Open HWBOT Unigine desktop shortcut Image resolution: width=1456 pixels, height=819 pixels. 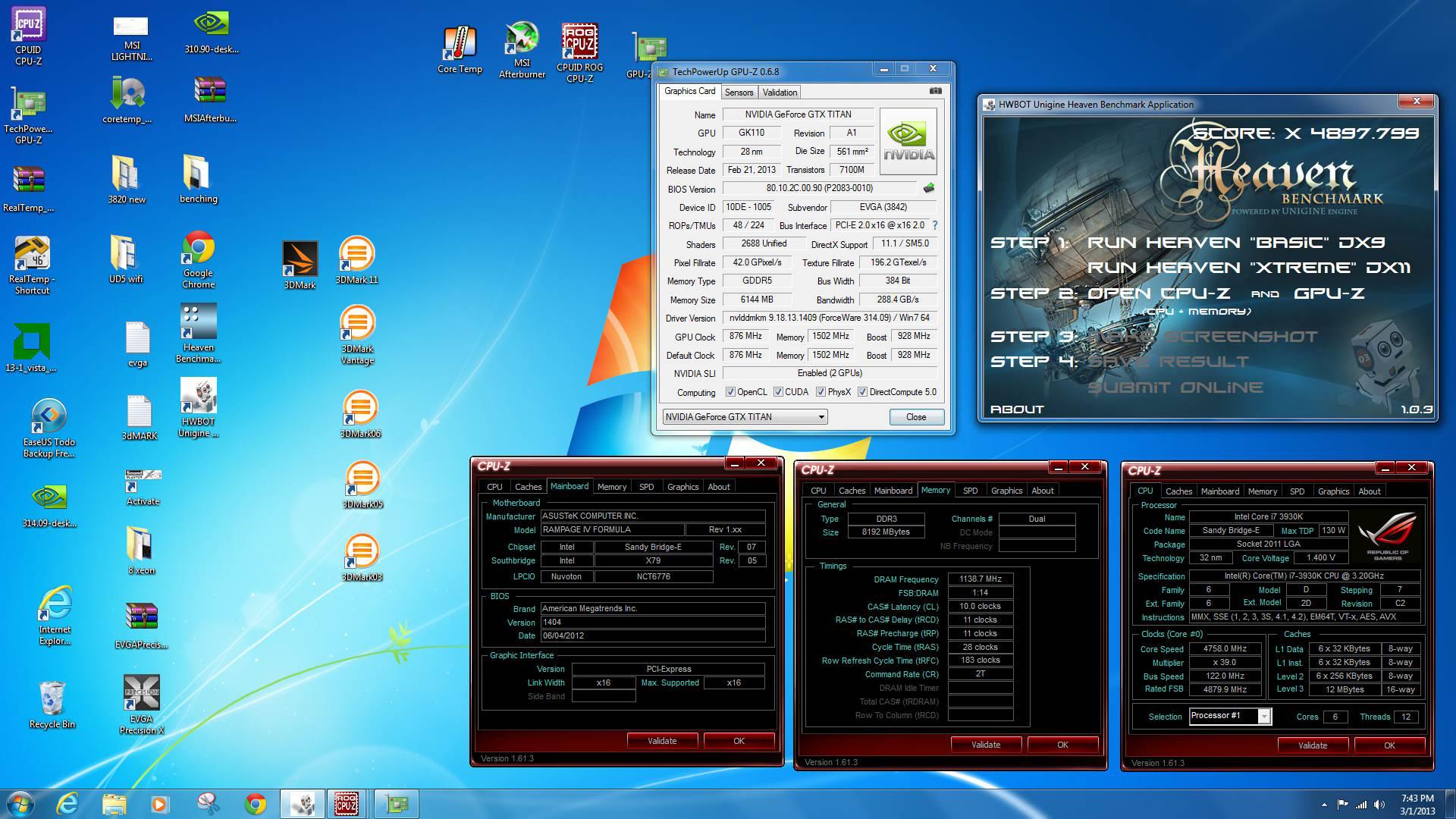point(198,408)
